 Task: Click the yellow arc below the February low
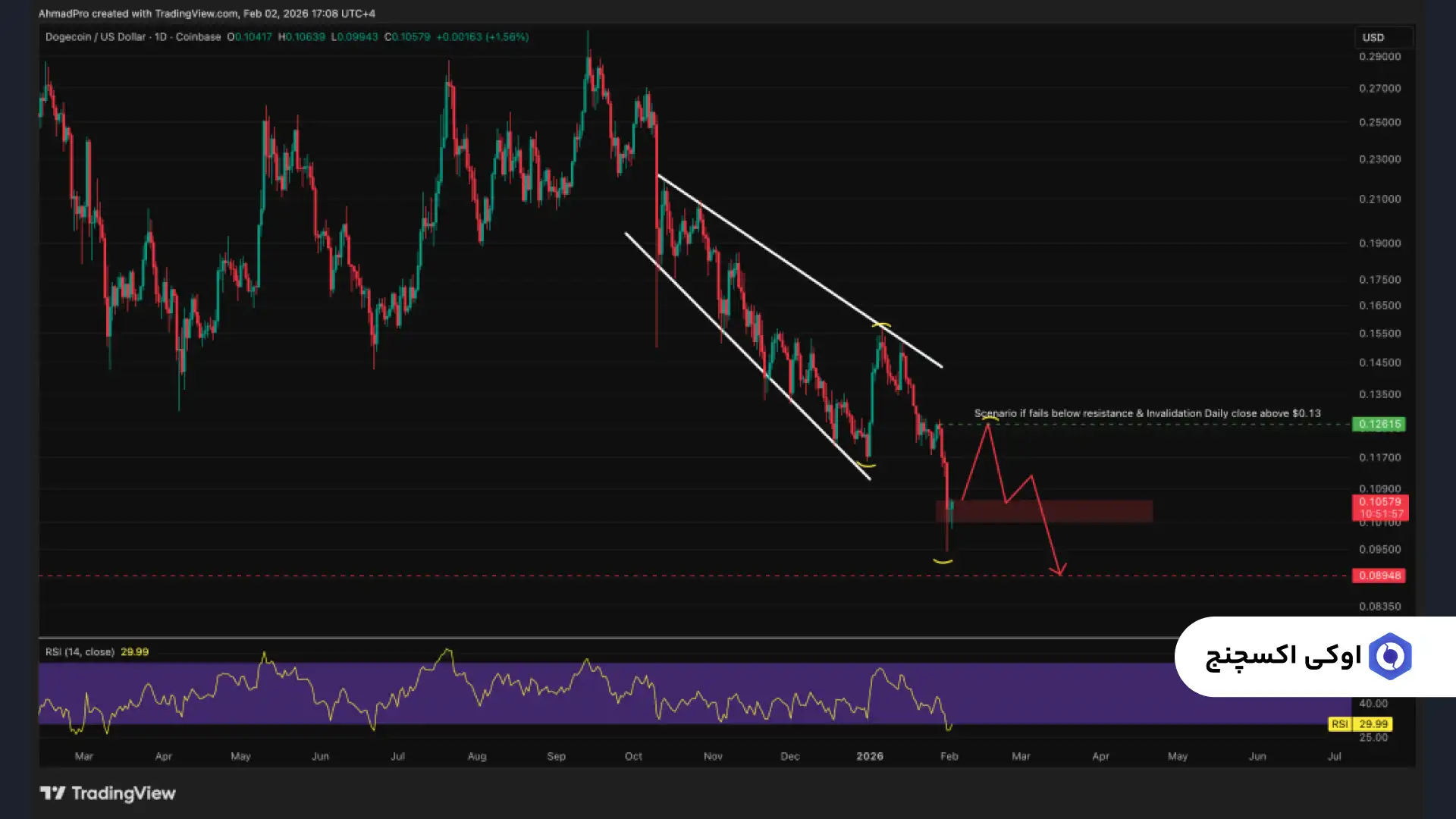pos(943,561)
